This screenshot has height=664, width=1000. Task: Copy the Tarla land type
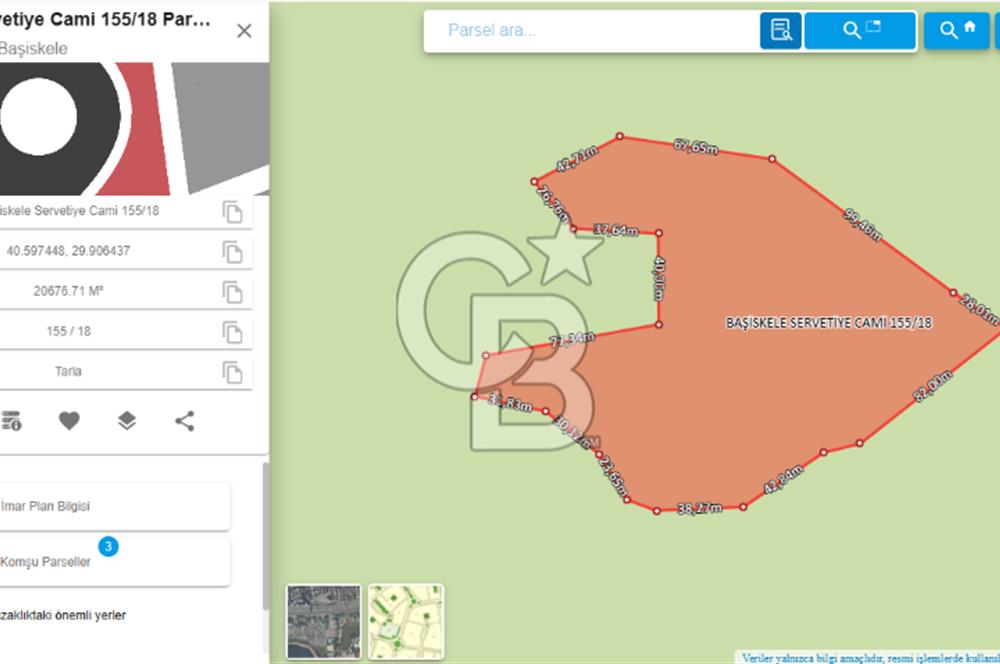tap(232, 372)
